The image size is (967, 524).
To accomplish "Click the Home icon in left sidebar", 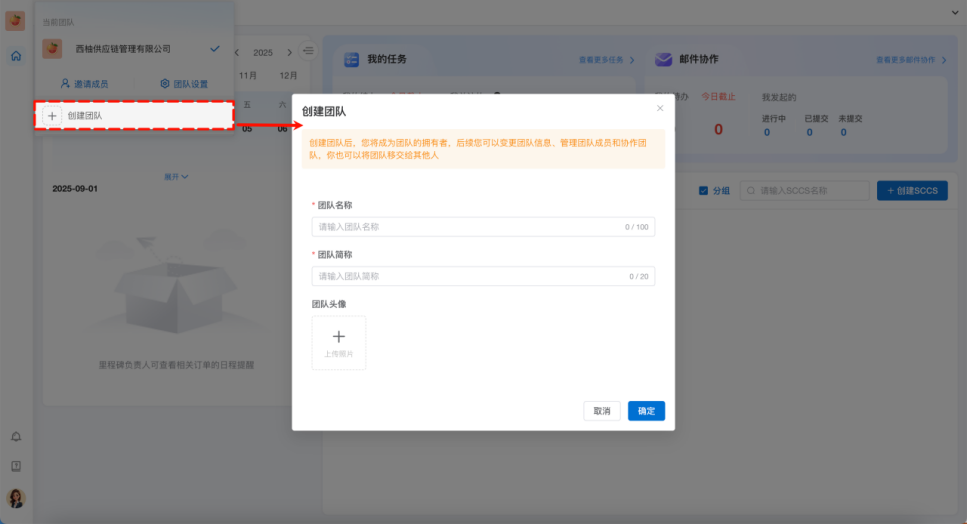I will [x=16, y=56].
